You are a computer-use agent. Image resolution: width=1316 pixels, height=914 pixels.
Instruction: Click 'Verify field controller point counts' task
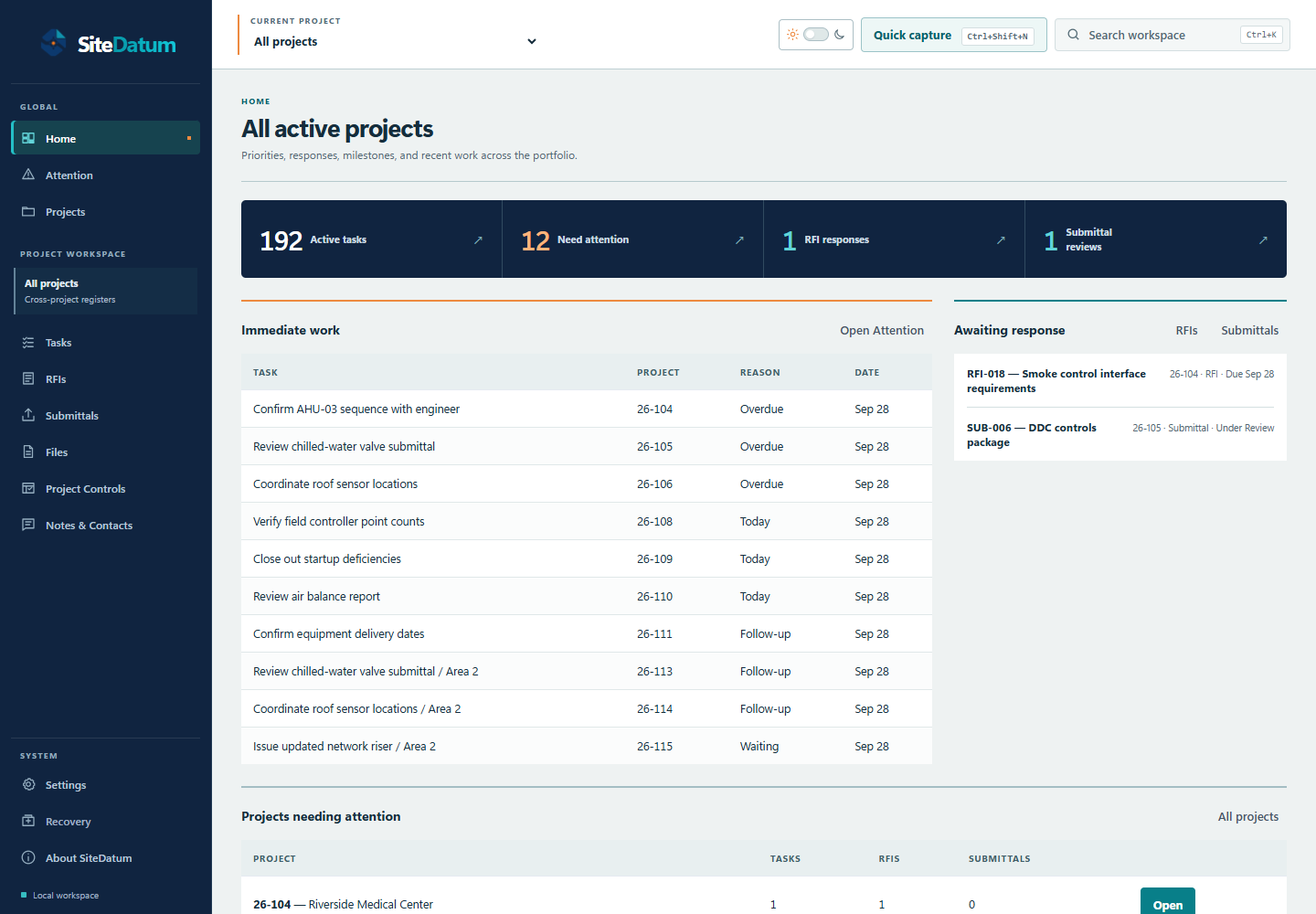click(x=338, y=521)
